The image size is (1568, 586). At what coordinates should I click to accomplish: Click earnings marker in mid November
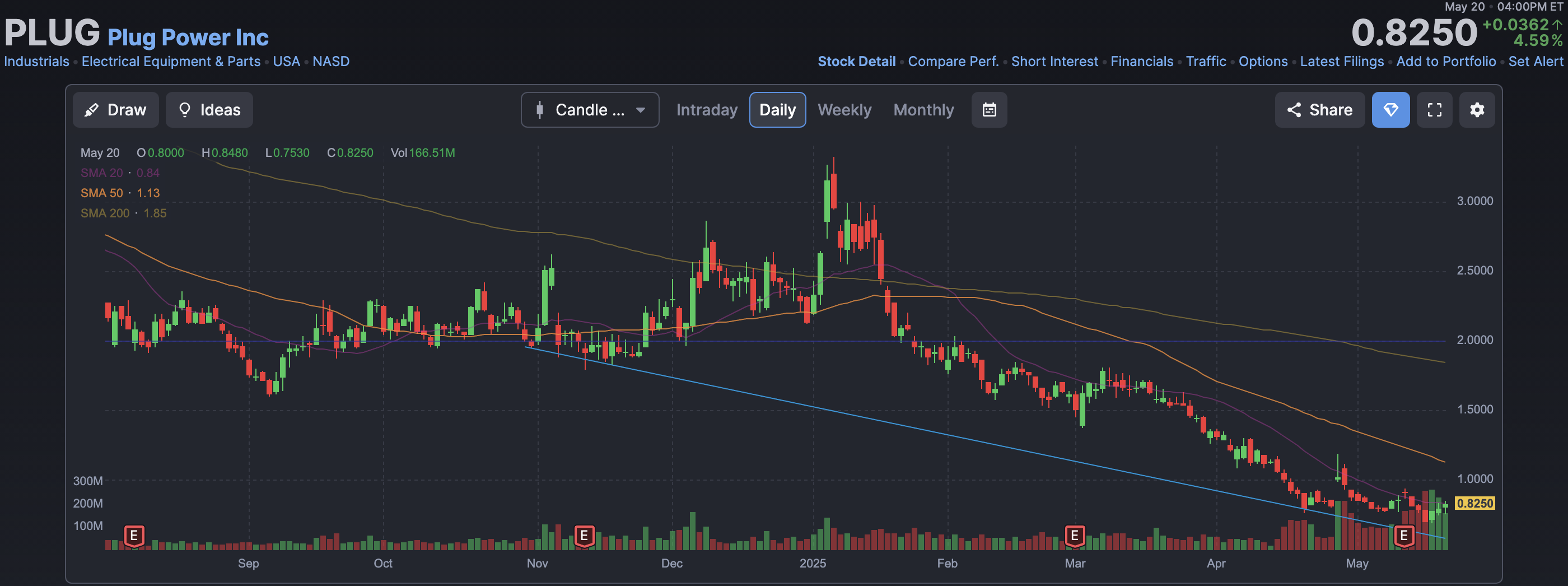click(584, 536)
